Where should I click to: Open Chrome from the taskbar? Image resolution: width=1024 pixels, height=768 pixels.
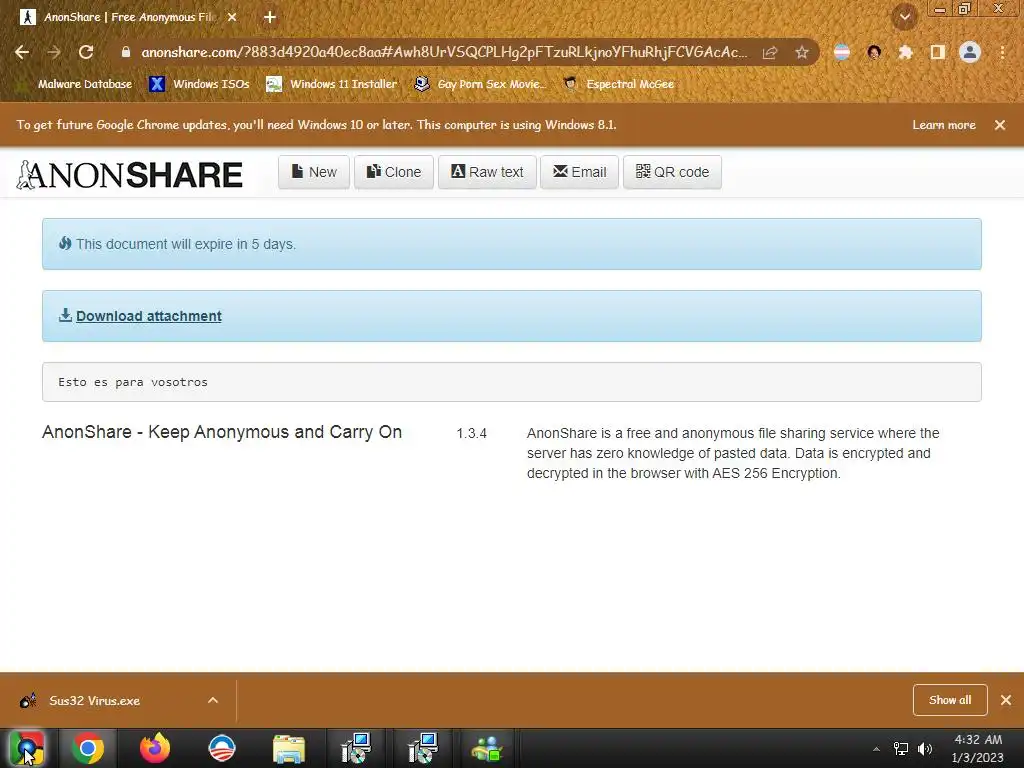[x=88, y=748]
